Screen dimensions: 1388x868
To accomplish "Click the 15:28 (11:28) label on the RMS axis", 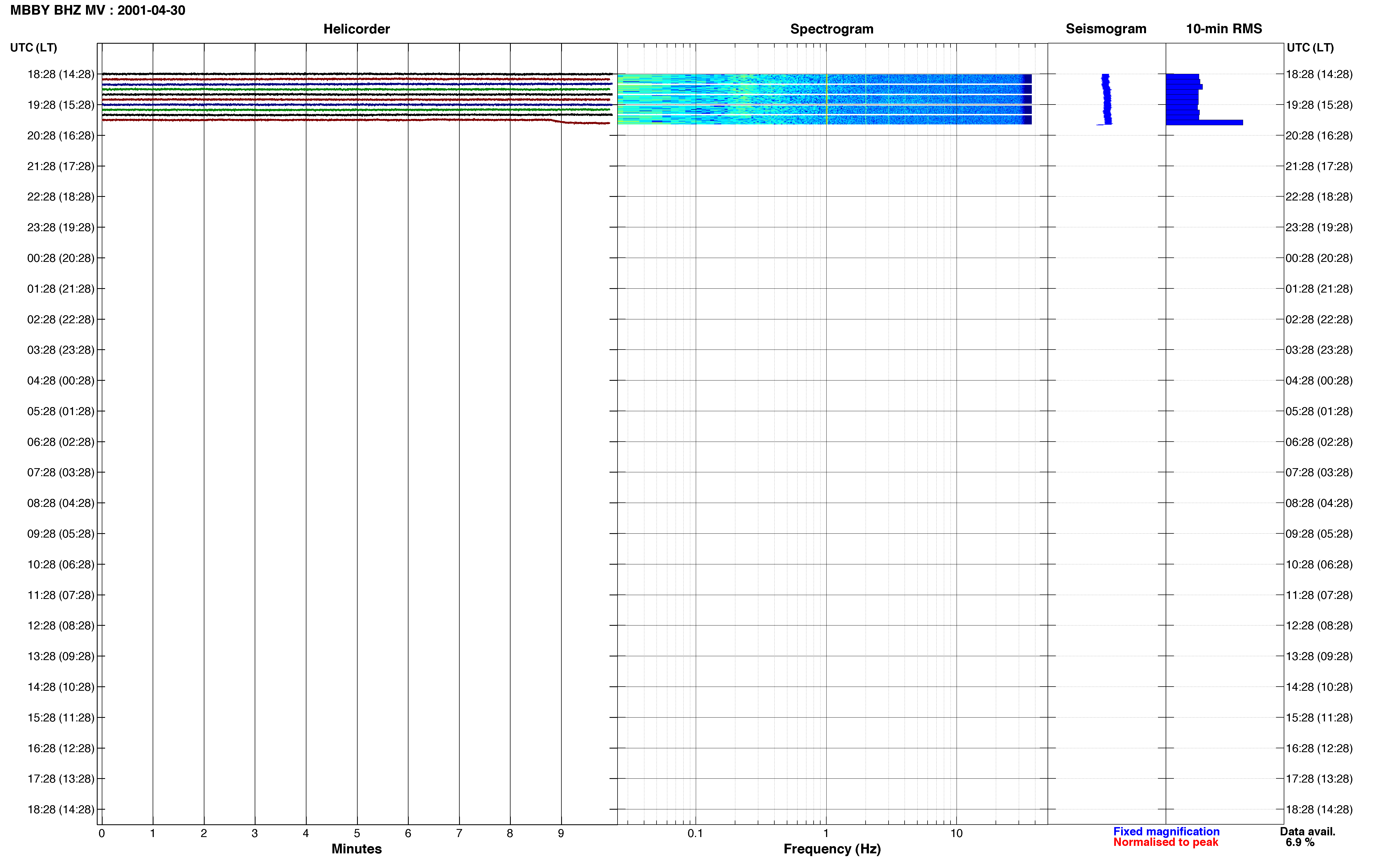I will (x=1319, y=718).
